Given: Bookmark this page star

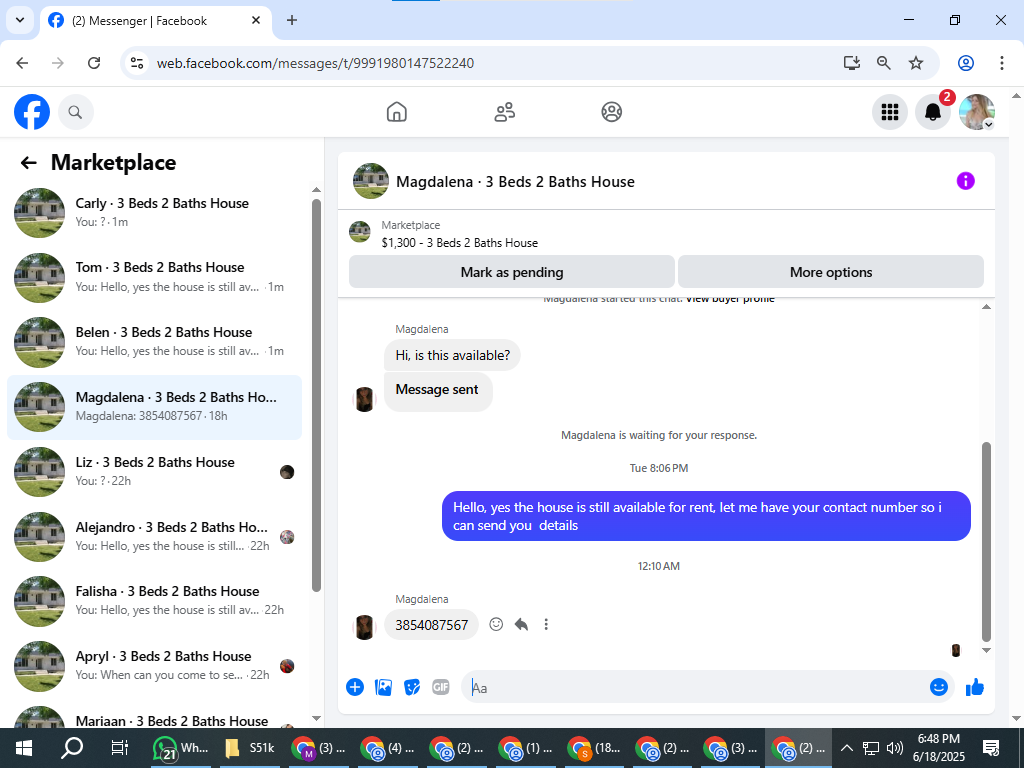Looking at the screenshot, I should pyautogui.click(x=916, y=63).
